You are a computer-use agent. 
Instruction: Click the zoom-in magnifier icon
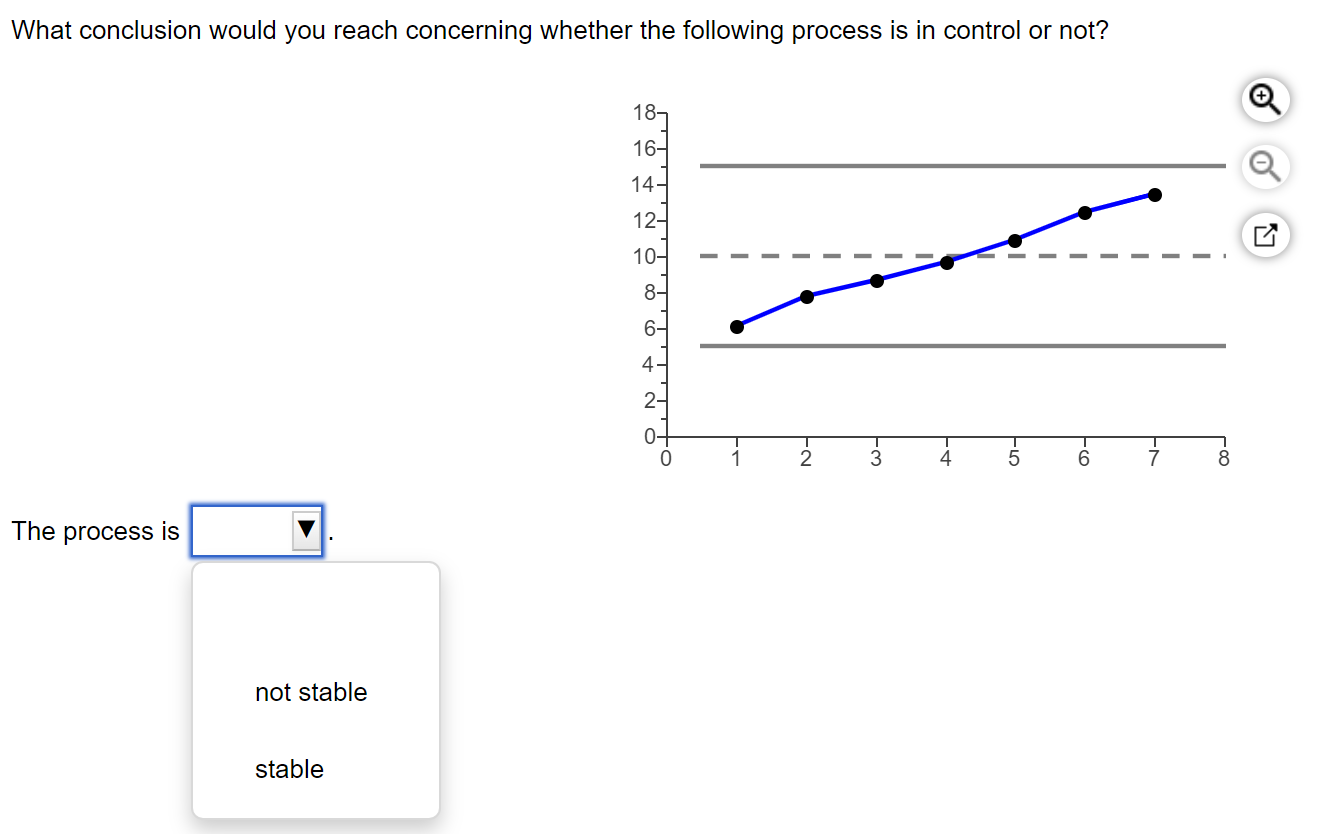click(x=1264, y=99)
